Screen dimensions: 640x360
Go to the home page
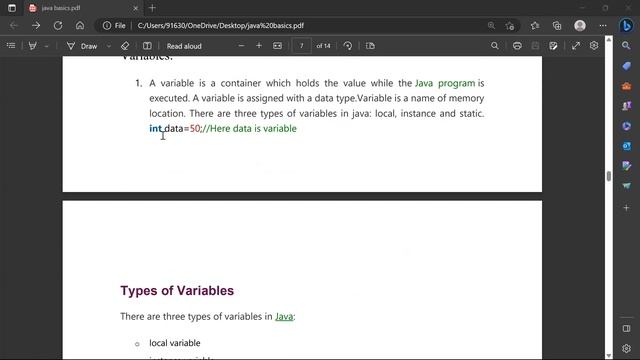pos(80,25)
